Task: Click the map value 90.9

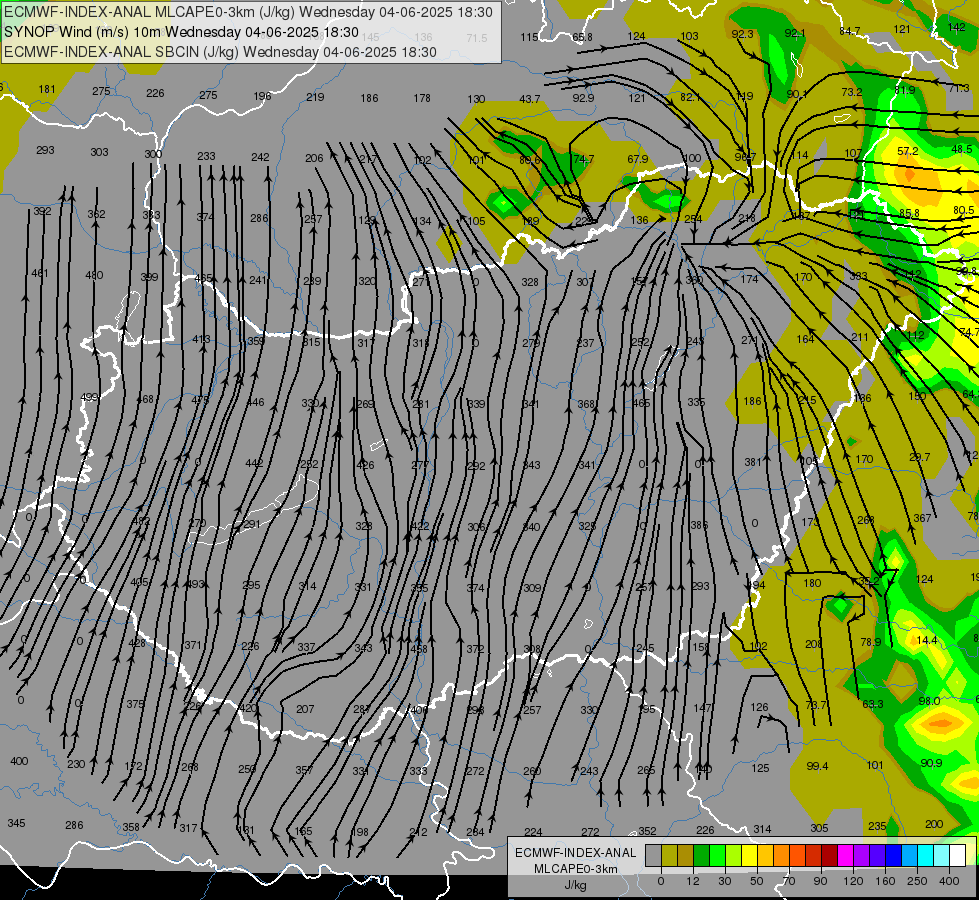Action: pyautogui.click(x=931, y=763)
